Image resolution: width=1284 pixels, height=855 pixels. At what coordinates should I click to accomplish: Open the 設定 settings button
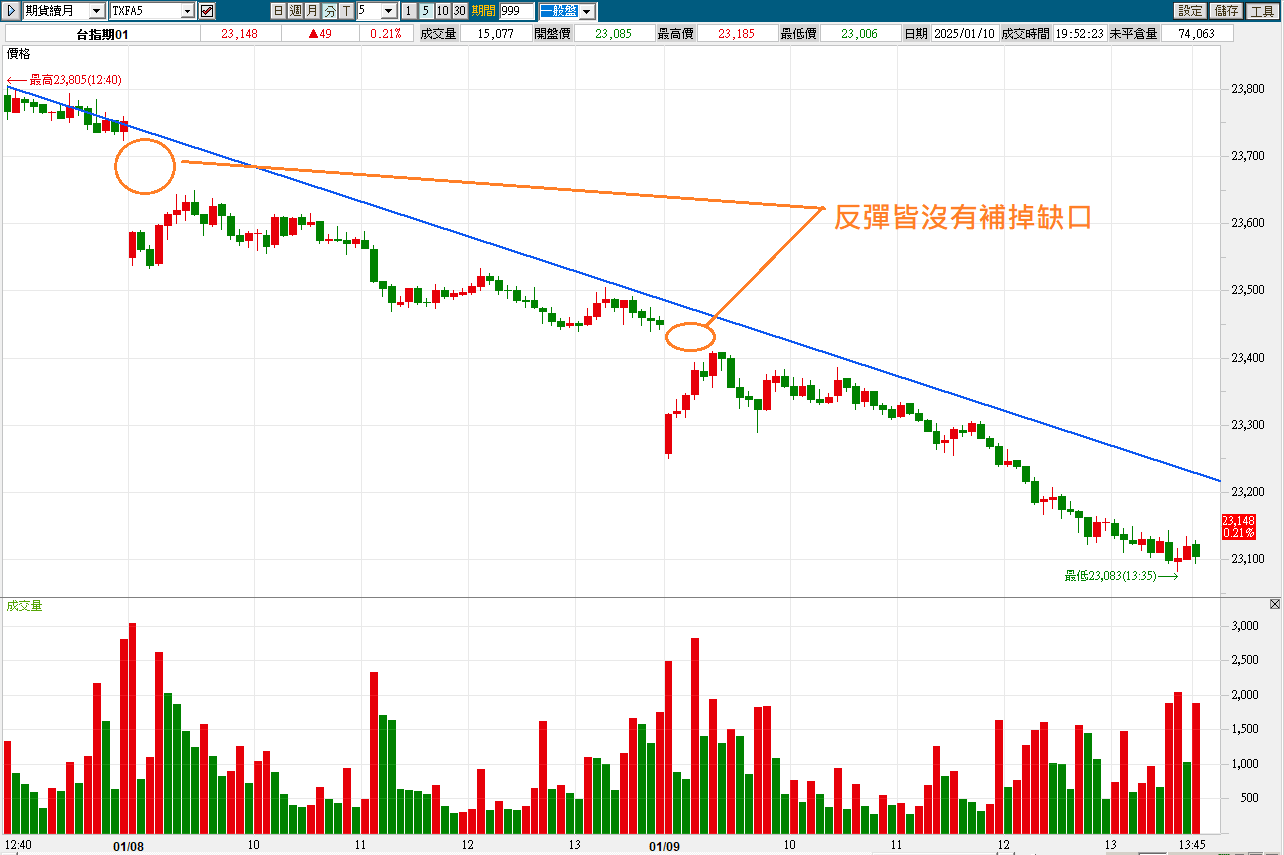(x=1190, y=11)
